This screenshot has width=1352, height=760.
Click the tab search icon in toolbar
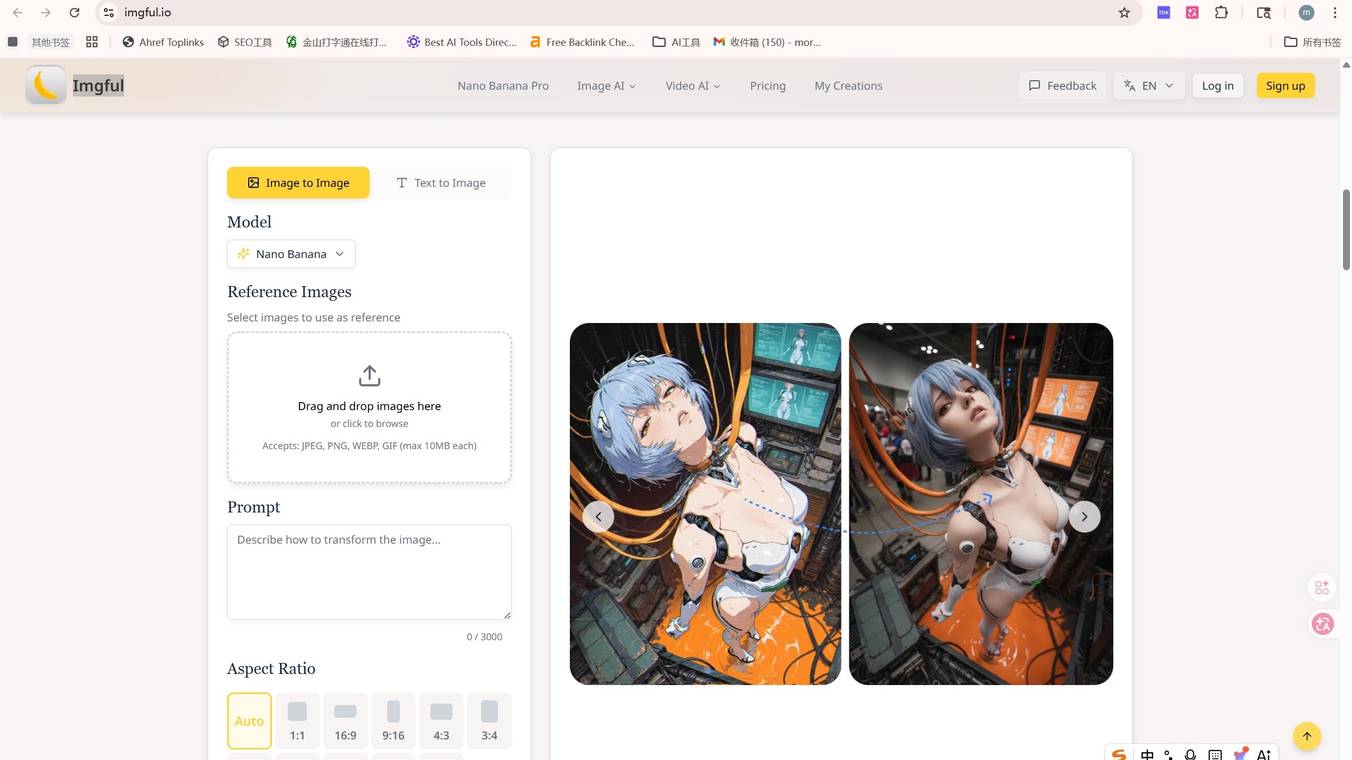(x=1264, y=13)
